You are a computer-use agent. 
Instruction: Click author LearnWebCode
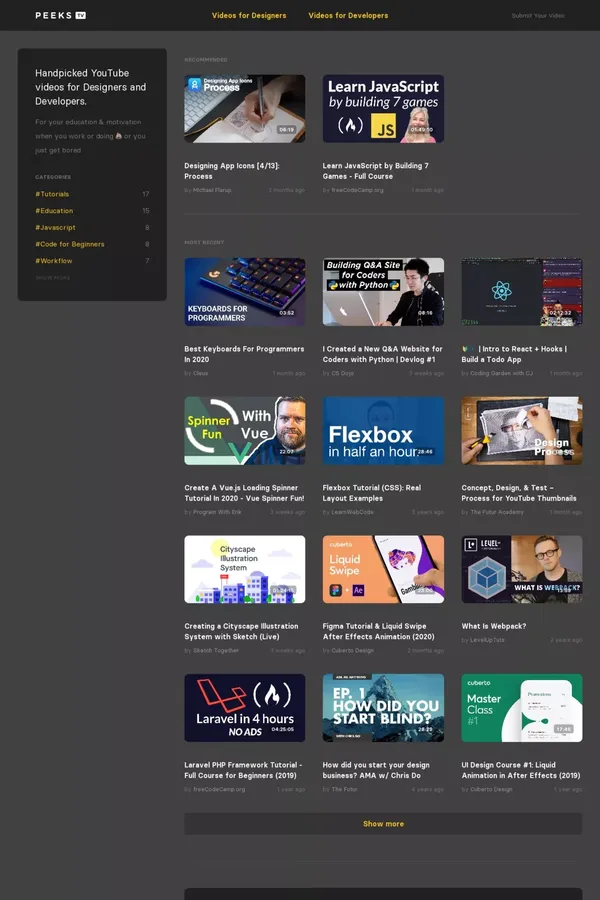pos(353,512)
